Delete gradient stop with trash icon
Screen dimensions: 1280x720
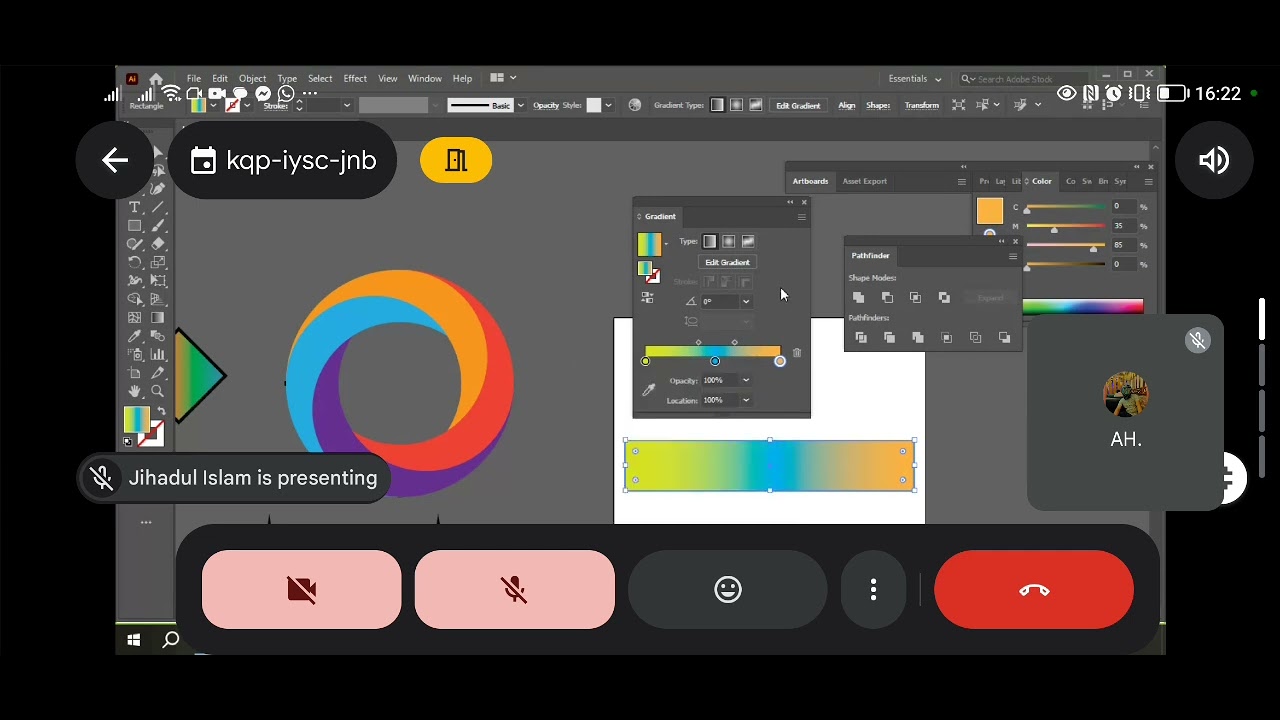click(797, 352)
